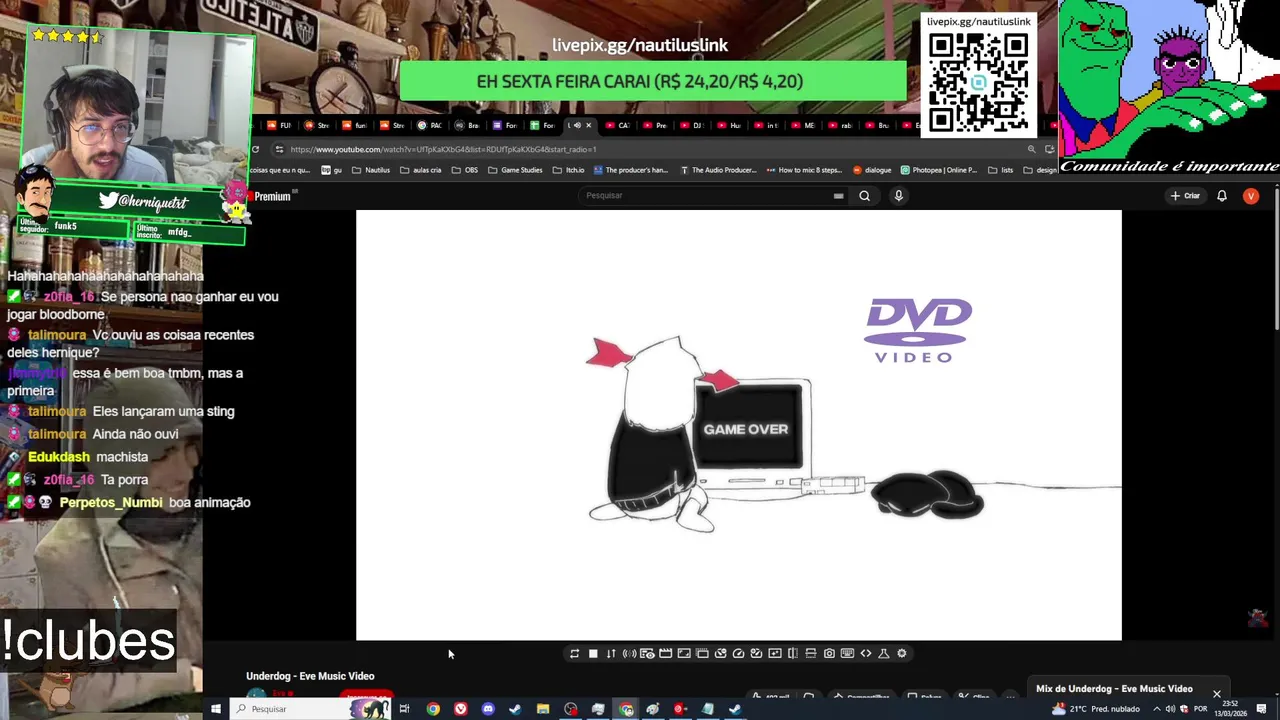
Task: Open Steam from the taskbar
Action: (x=515, y=709)
